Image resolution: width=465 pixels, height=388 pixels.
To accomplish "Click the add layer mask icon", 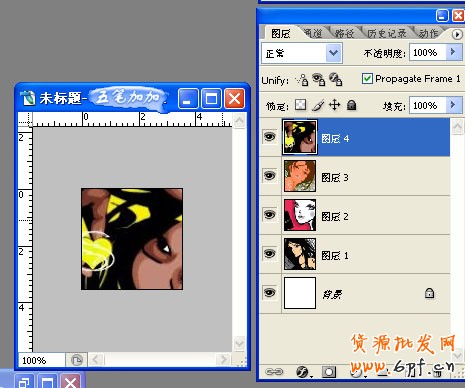I will pos(329,372).
